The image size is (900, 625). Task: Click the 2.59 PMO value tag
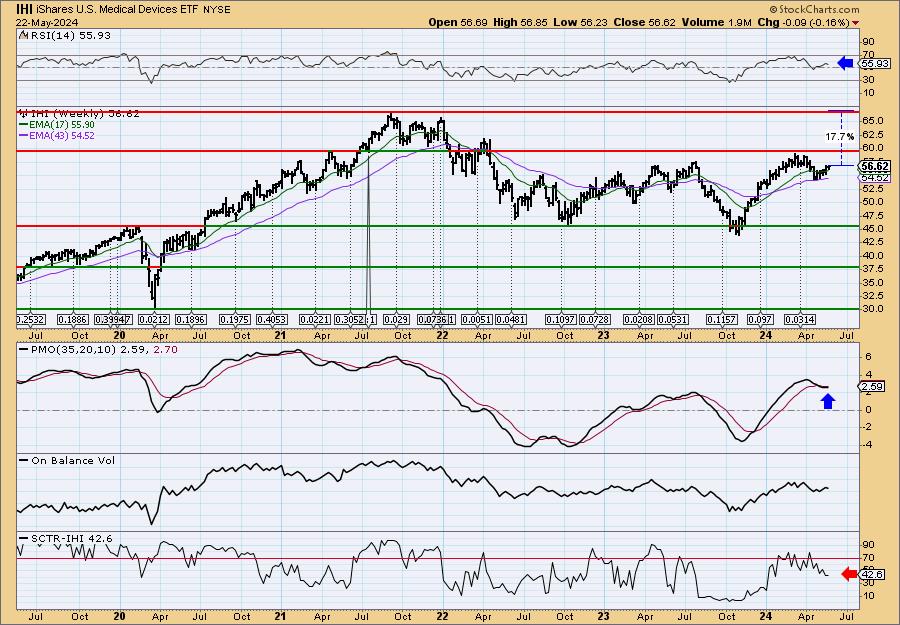point(873,387)
